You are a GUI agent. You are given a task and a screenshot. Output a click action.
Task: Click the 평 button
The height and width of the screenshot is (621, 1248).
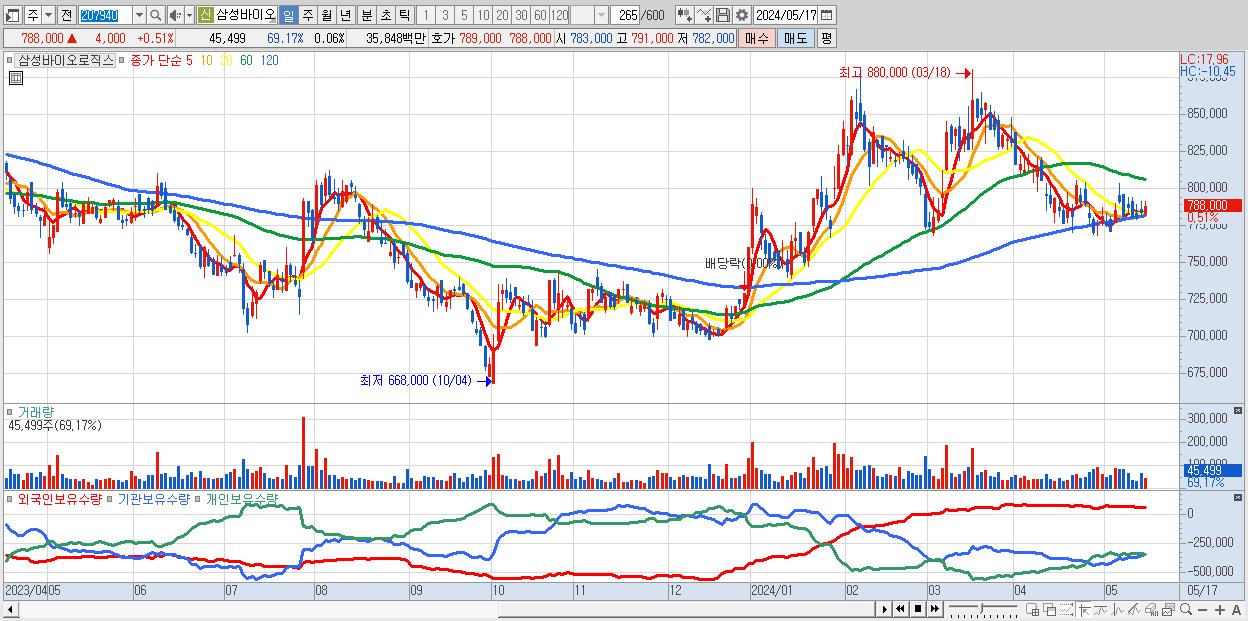[826, 38]
